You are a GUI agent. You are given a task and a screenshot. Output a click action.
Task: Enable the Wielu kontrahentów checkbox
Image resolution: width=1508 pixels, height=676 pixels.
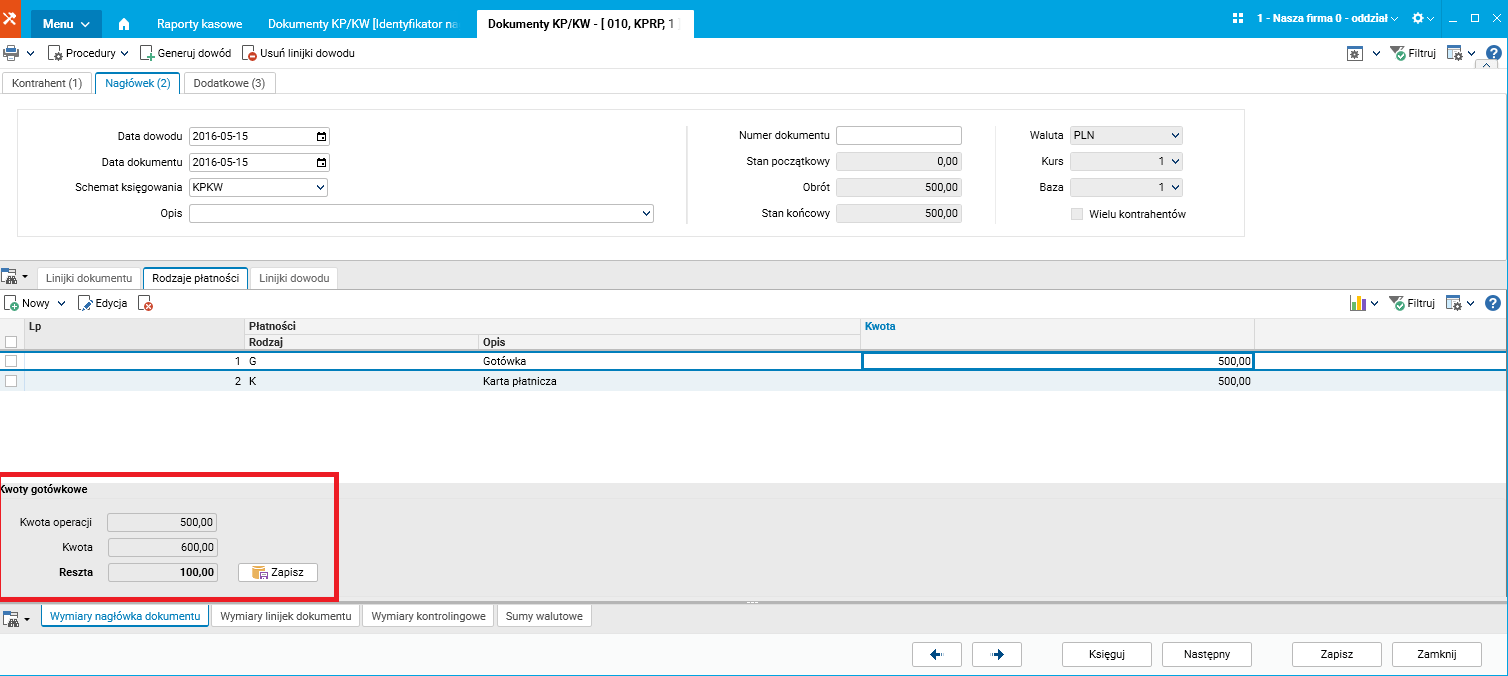pyautogui.click(x=1077, y=214)
